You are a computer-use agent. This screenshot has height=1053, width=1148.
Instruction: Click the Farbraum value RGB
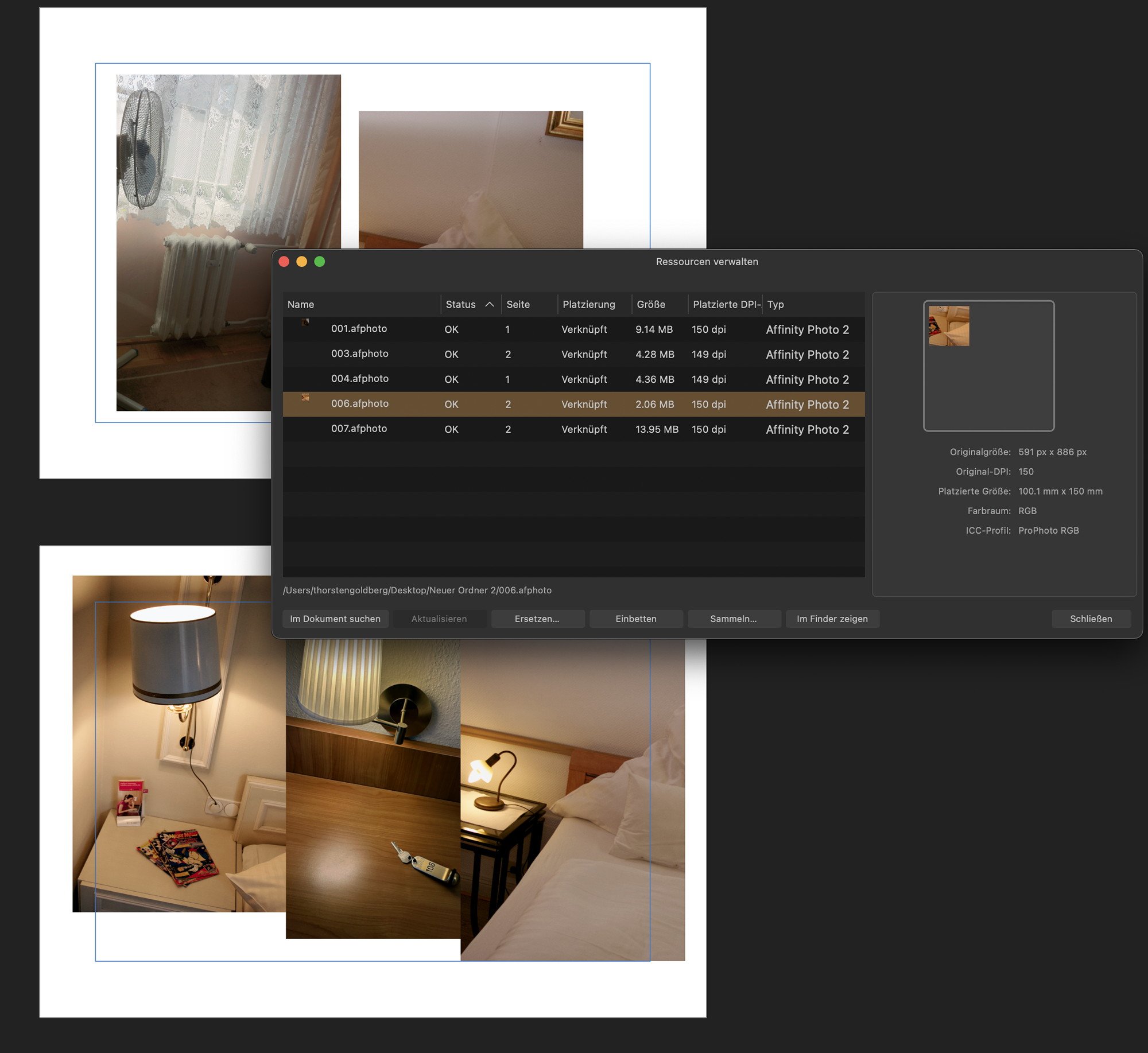tap(1027, 511)
